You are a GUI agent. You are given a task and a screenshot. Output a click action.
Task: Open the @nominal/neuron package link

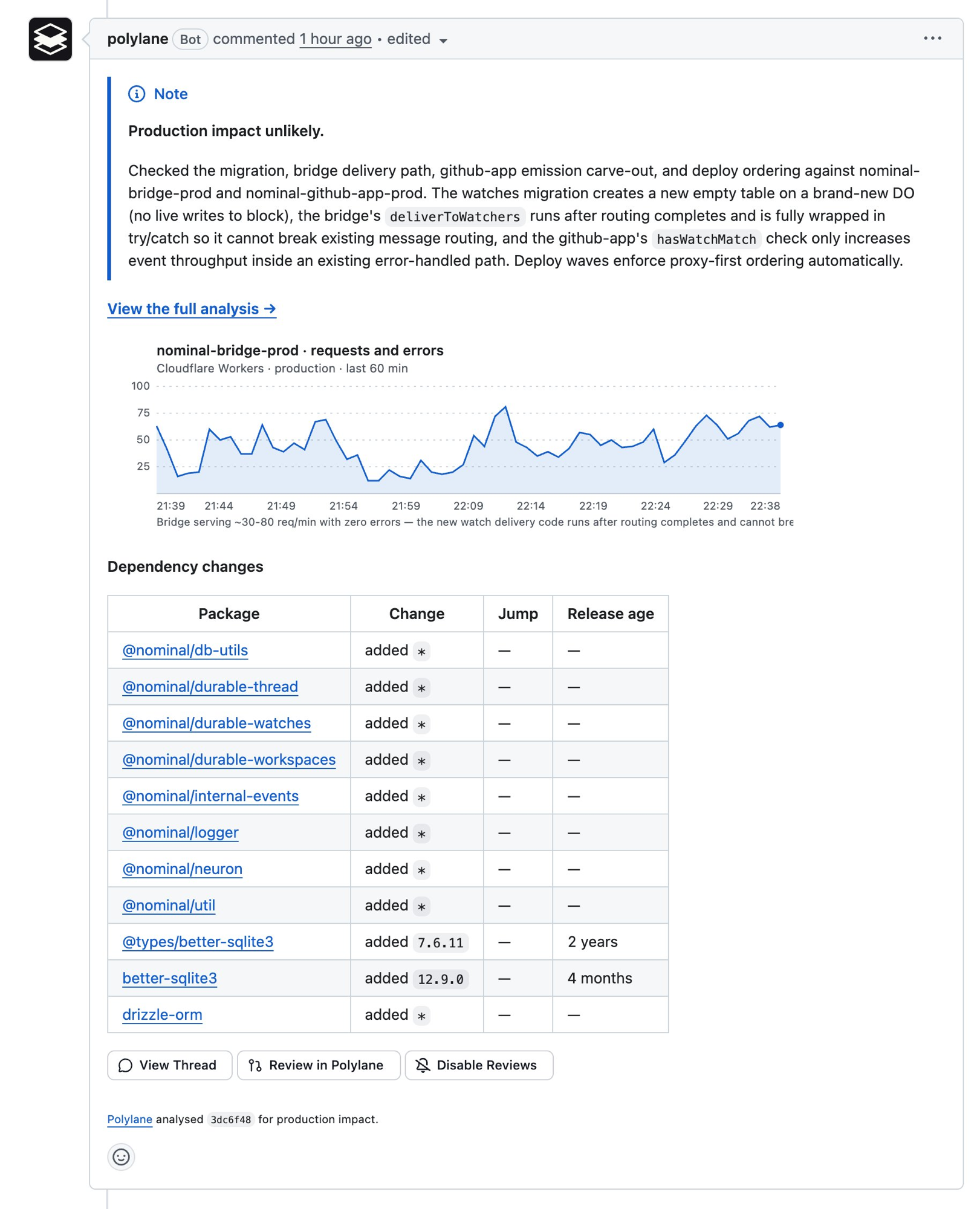[183, 869]
